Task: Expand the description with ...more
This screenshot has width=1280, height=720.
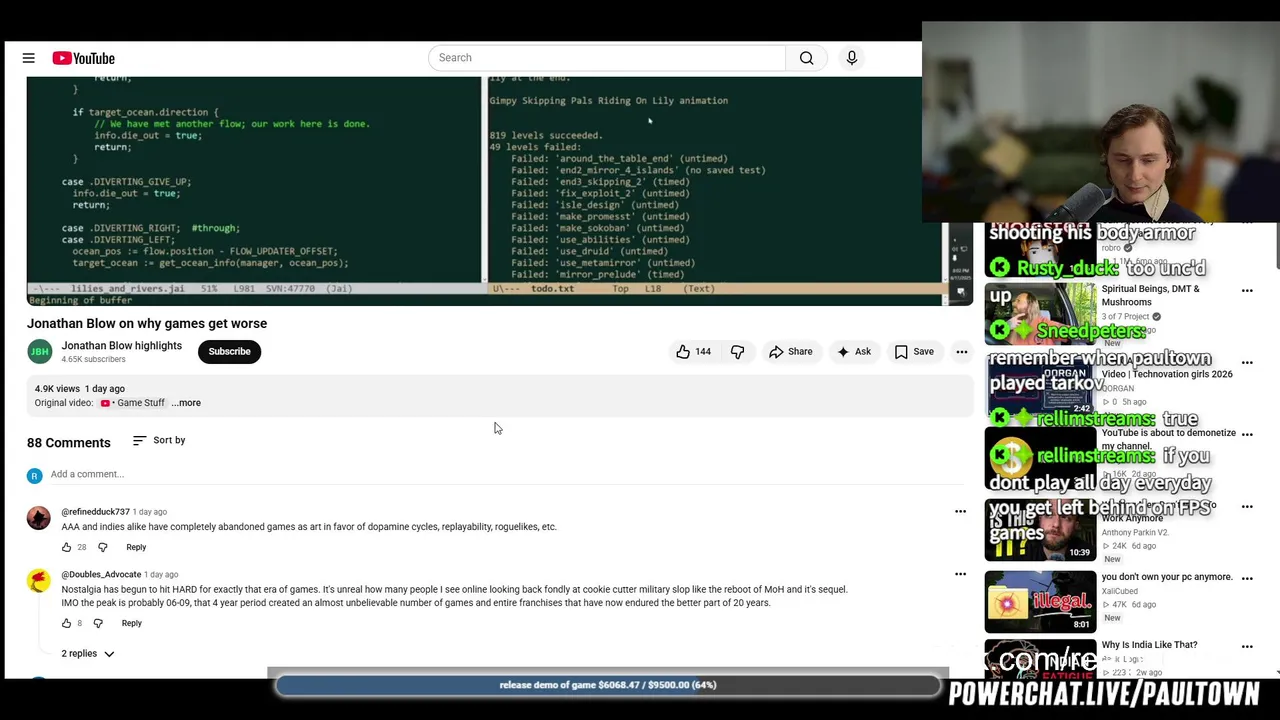Action: click(x=186, y=403)
